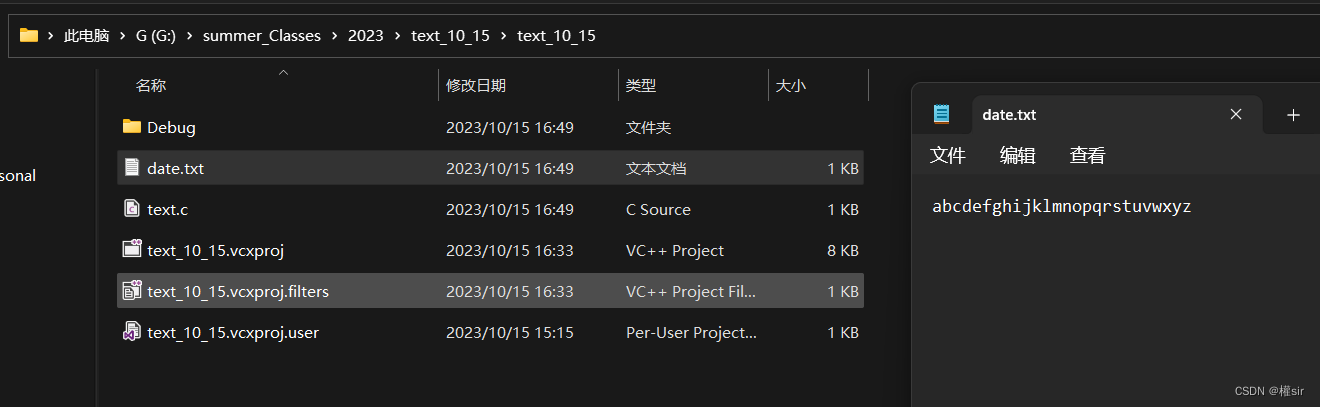
Task: Click the Notepad app icon
Action: coord(941,114)
